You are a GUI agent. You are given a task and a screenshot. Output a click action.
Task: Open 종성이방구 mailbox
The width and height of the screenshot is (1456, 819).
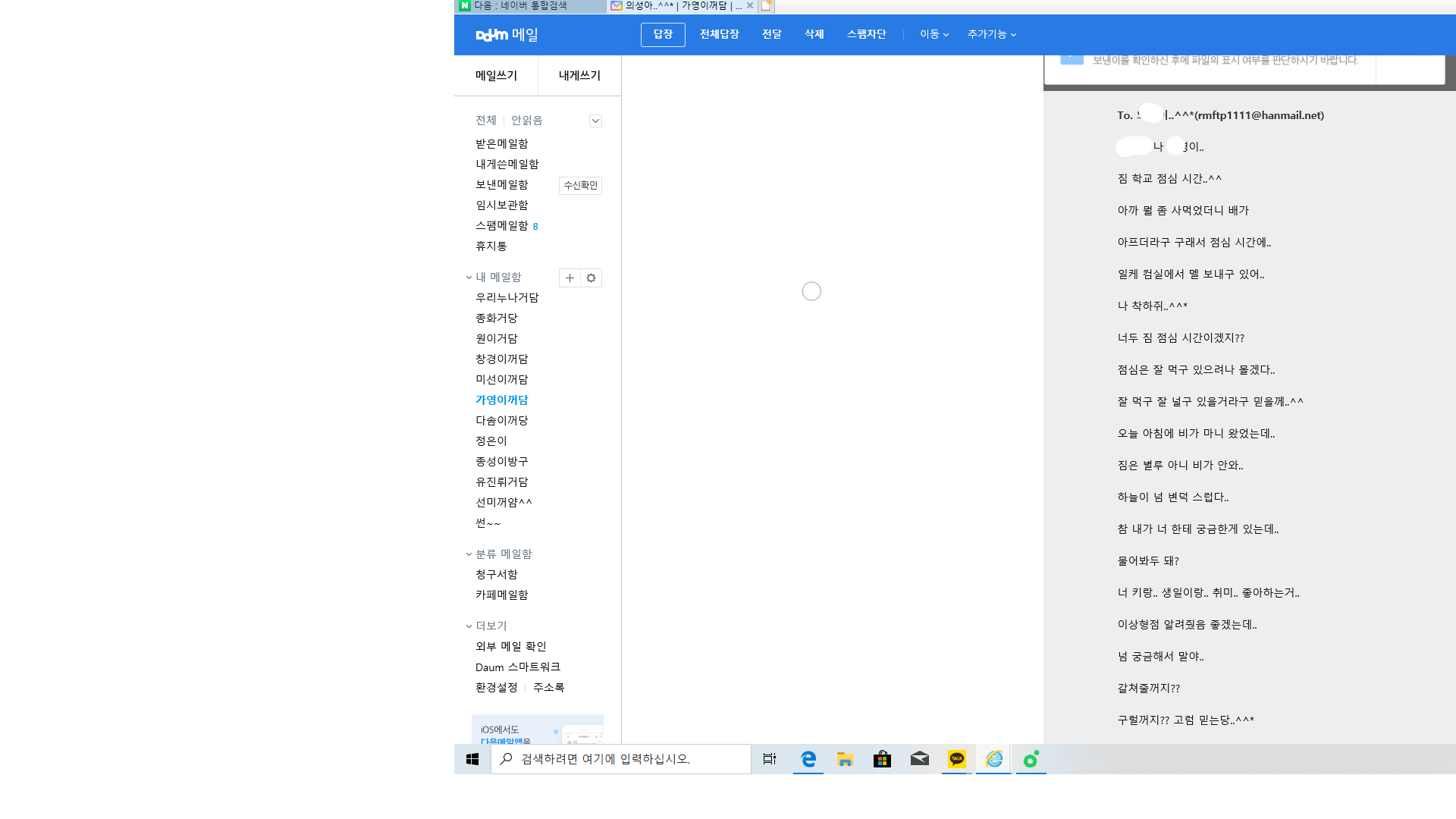pyautogui.click(x=502, y=462)
